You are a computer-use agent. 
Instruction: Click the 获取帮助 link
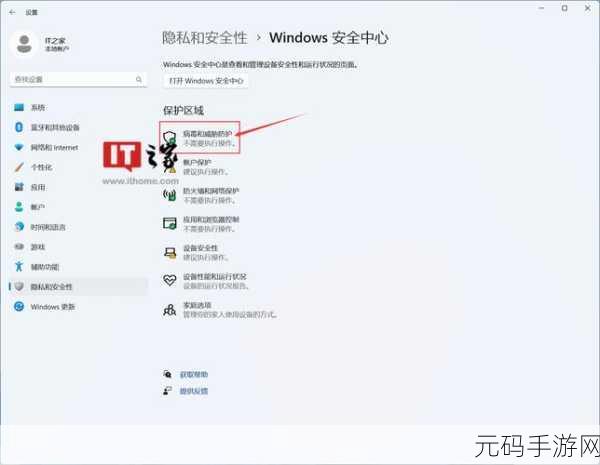tap(194, 374)
